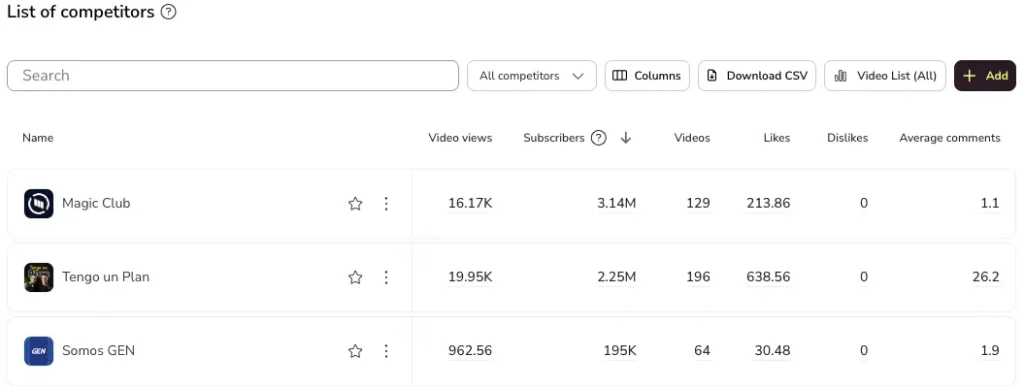
Task: Click the Subscribers sort descending arrow
Action: (x=626, y=138)
